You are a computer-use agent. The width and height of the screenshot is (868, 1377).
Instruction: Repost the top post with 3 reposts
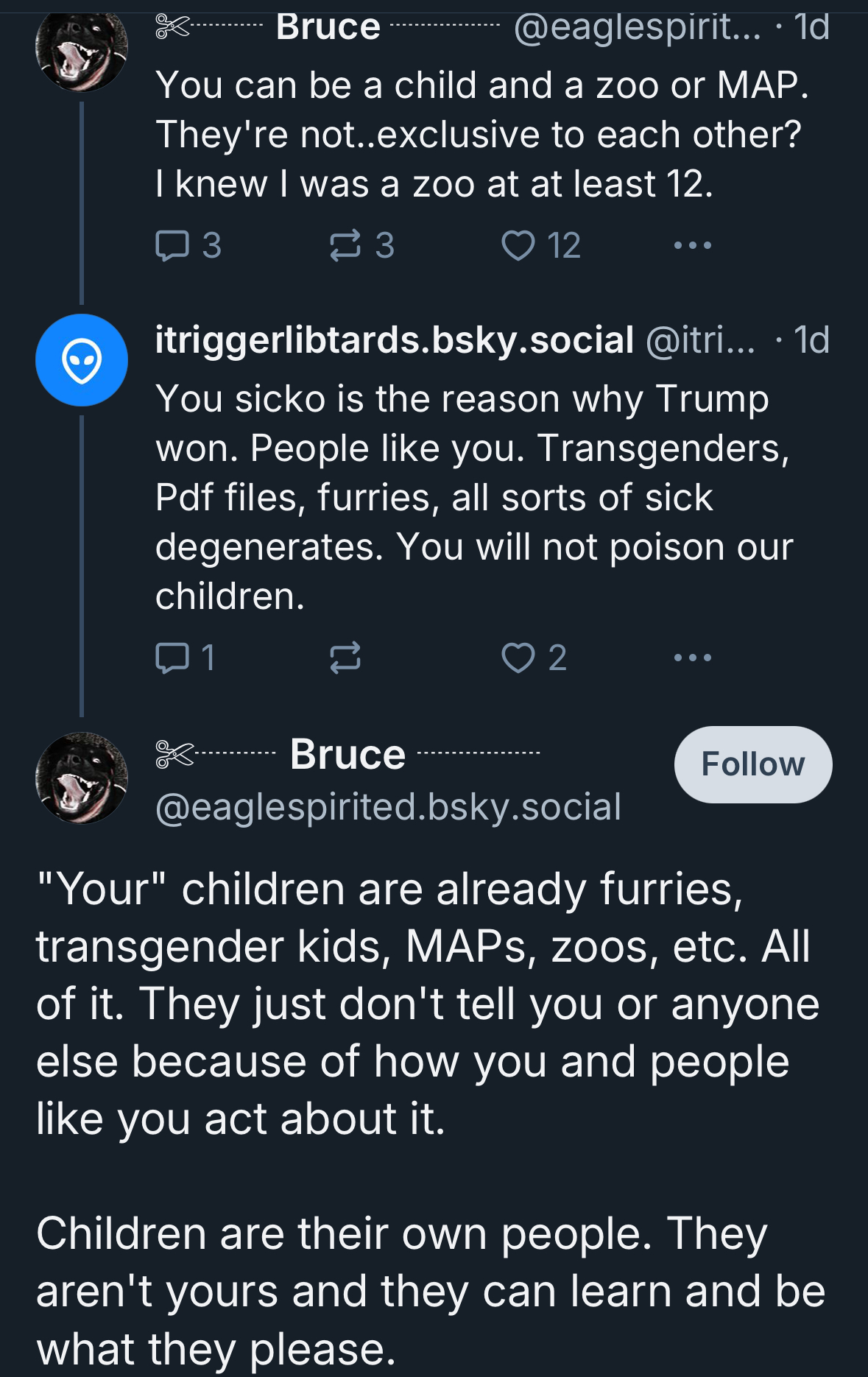[x=345, y=246]
